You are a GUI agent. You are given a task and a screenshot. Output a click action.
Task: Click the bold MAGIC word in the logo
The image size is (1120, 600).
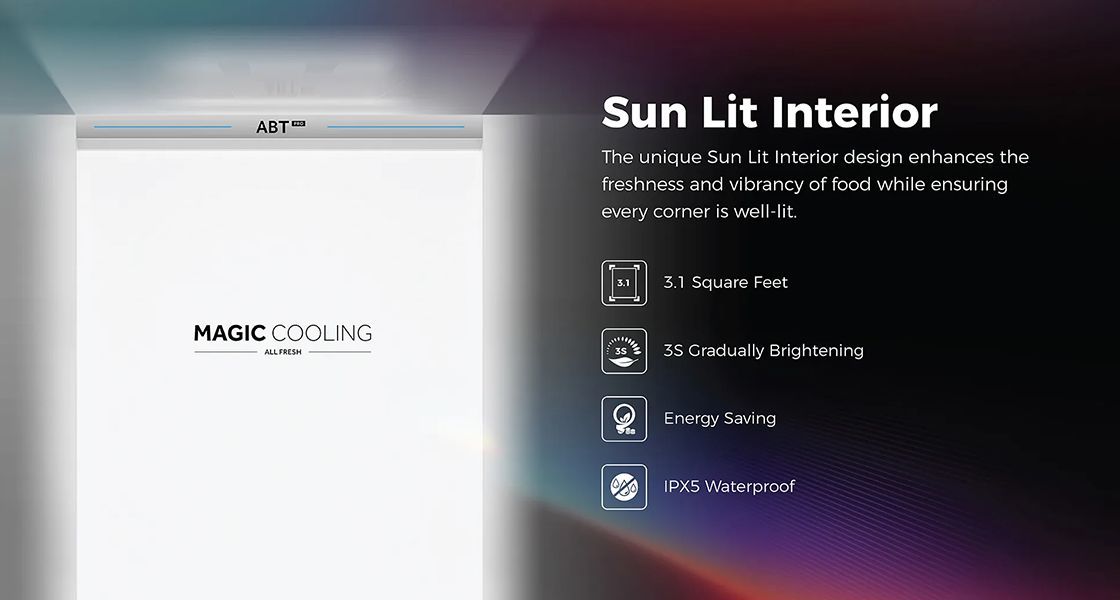pyautogui.click(x=229, y=334)
